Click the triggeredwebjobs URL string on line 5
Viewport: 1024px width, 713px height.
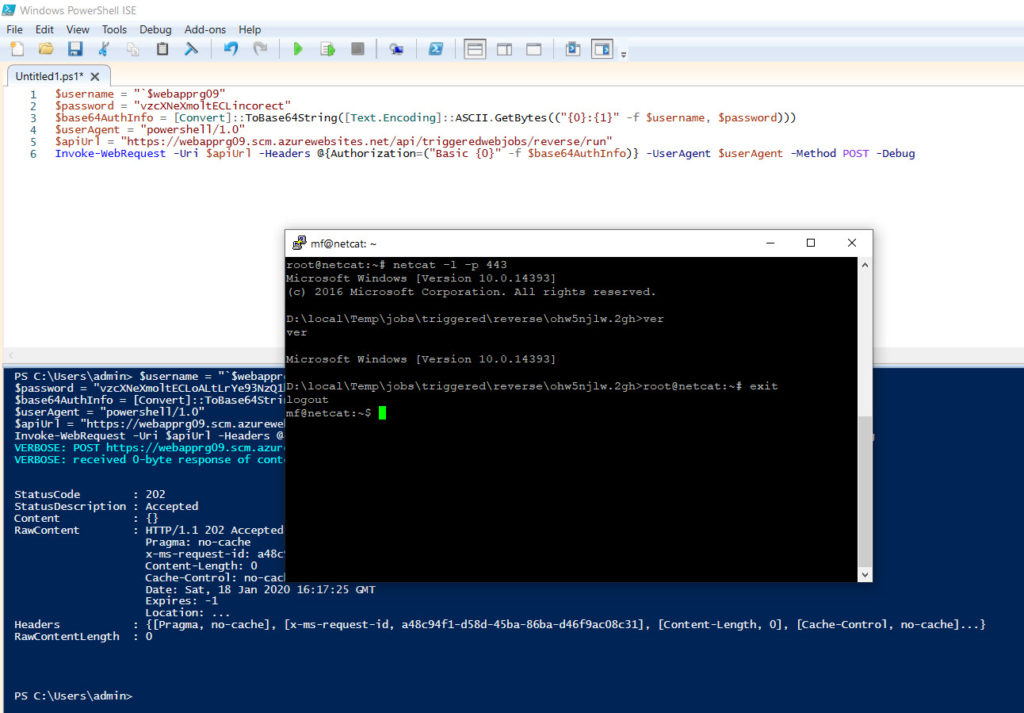click(x=366, y=141)
